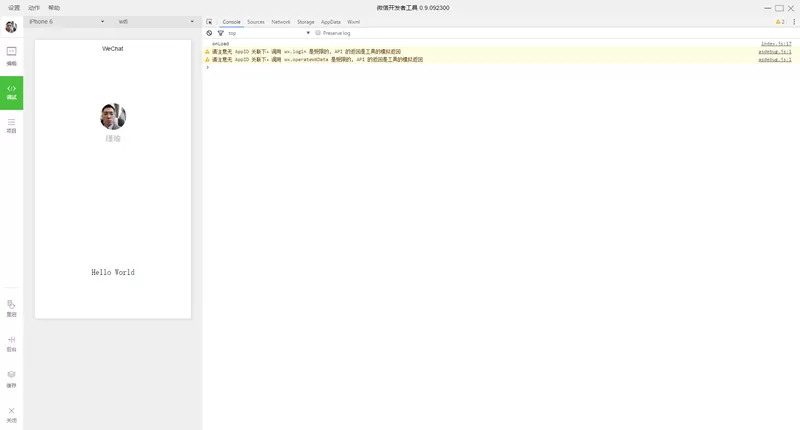Switch to the Storage tab

[306, 22]
